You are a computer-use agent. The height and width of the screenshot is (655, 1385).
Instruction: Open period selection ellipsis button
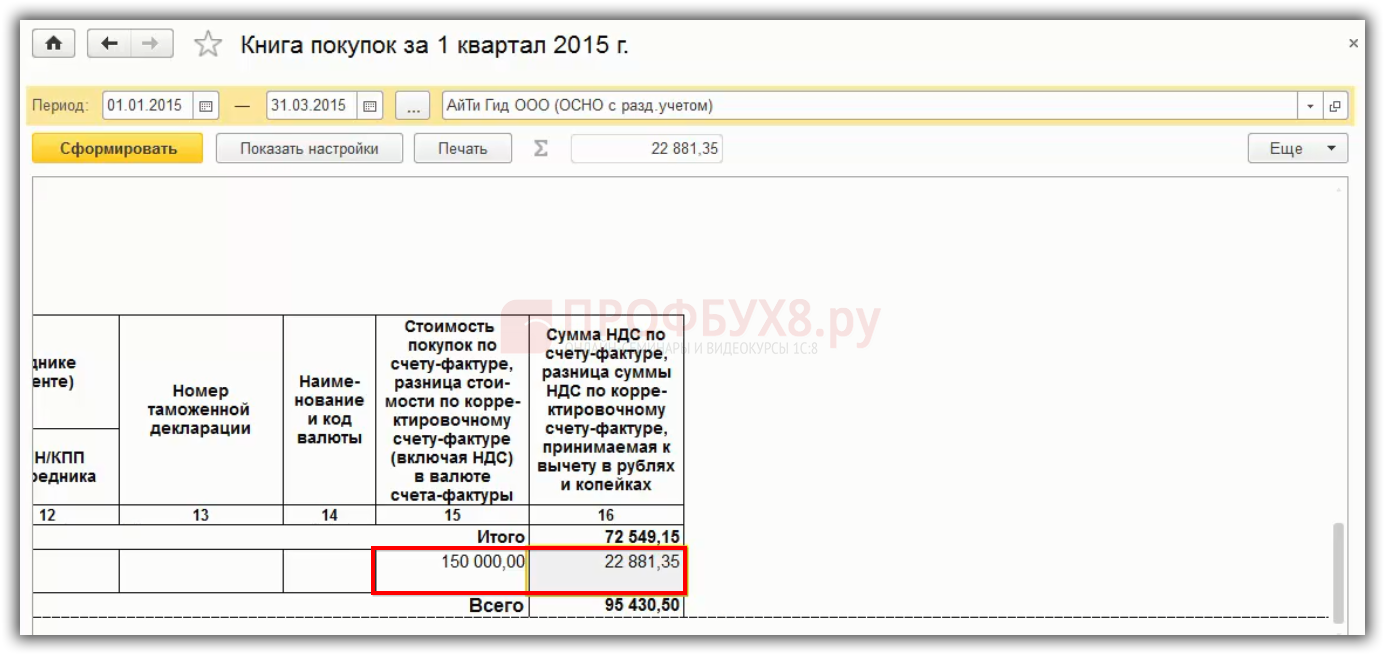pyautogui.click(x=412, y=106)
